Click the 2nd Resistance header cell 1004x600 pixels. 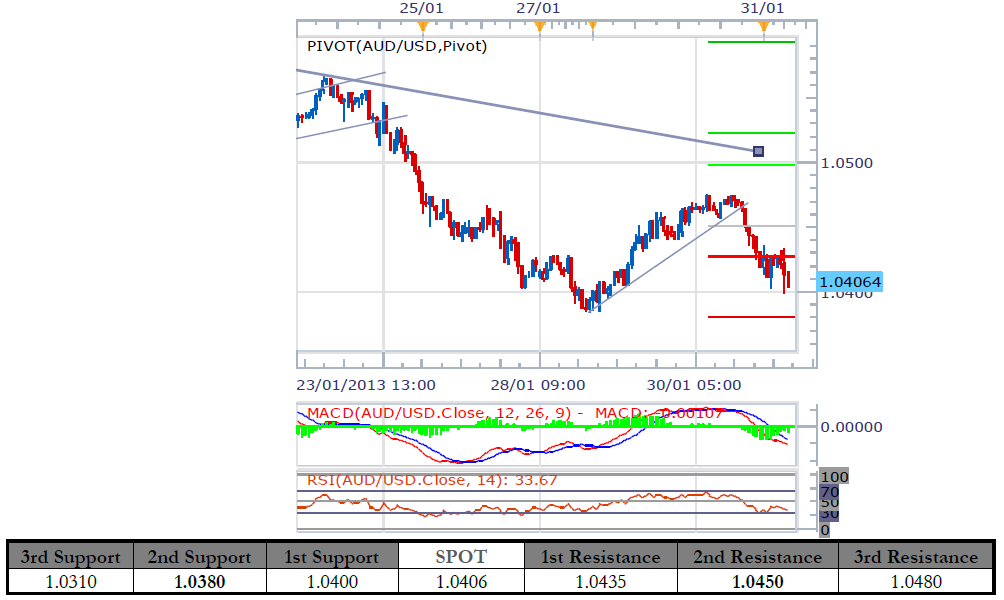(x=757, y=556)
